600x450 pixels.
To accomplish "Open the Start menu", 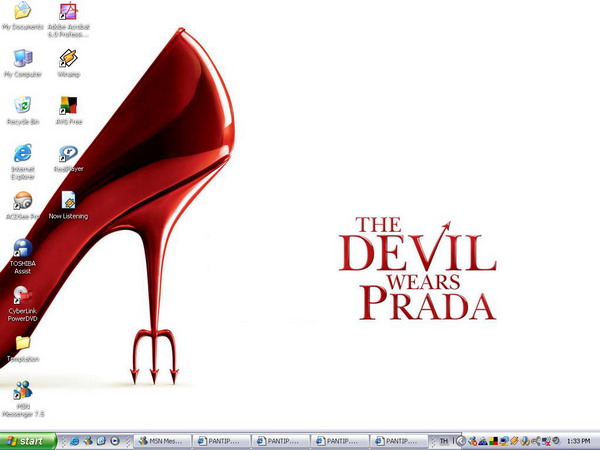I will point(28,441).
